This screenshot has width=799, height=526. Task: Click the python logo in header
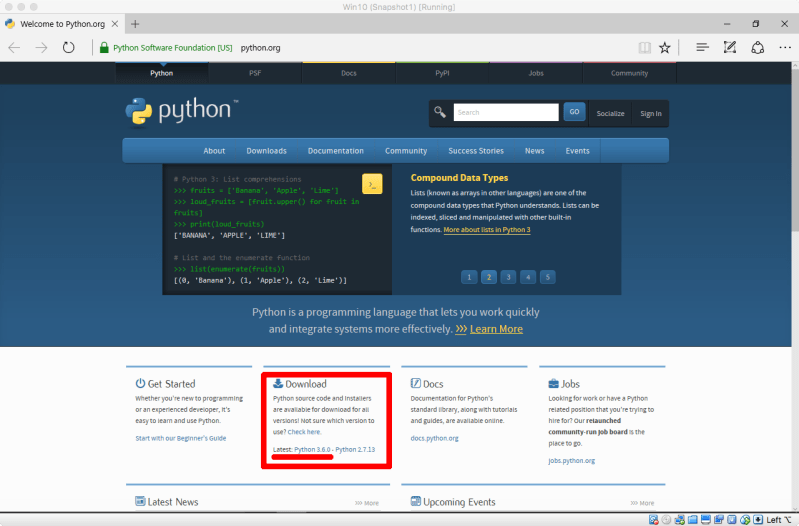tap(182, 111)
